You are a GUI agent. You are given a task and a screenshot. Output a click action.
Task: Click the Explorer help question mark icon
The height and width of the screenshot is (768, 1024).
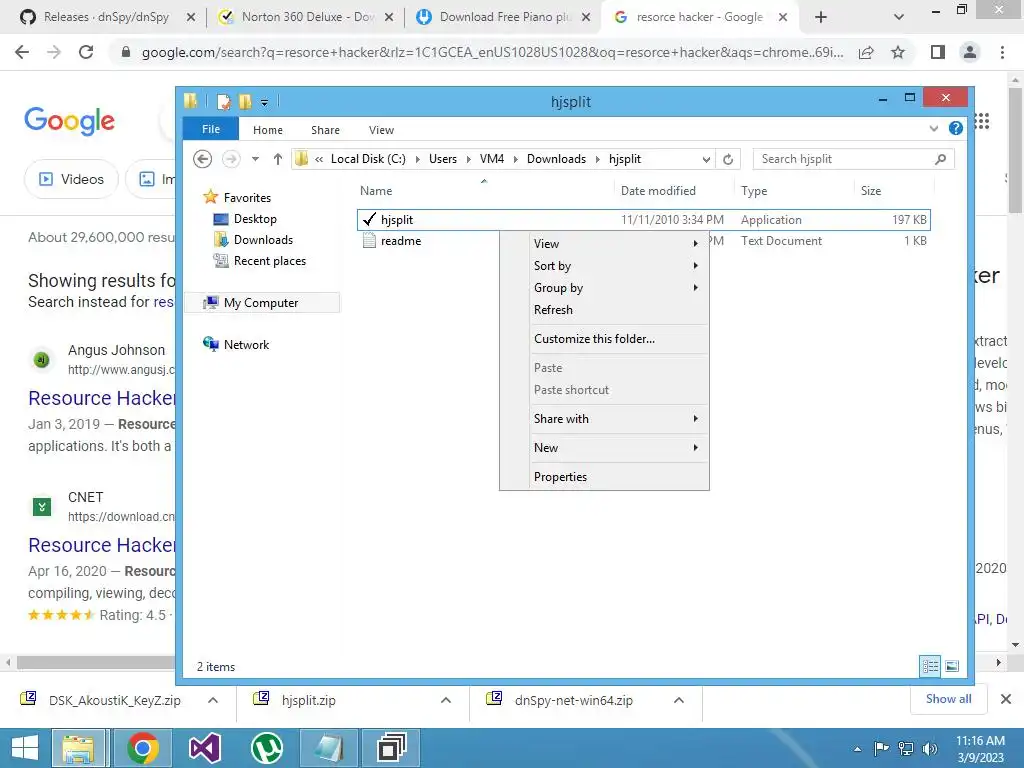click(955, 129)
